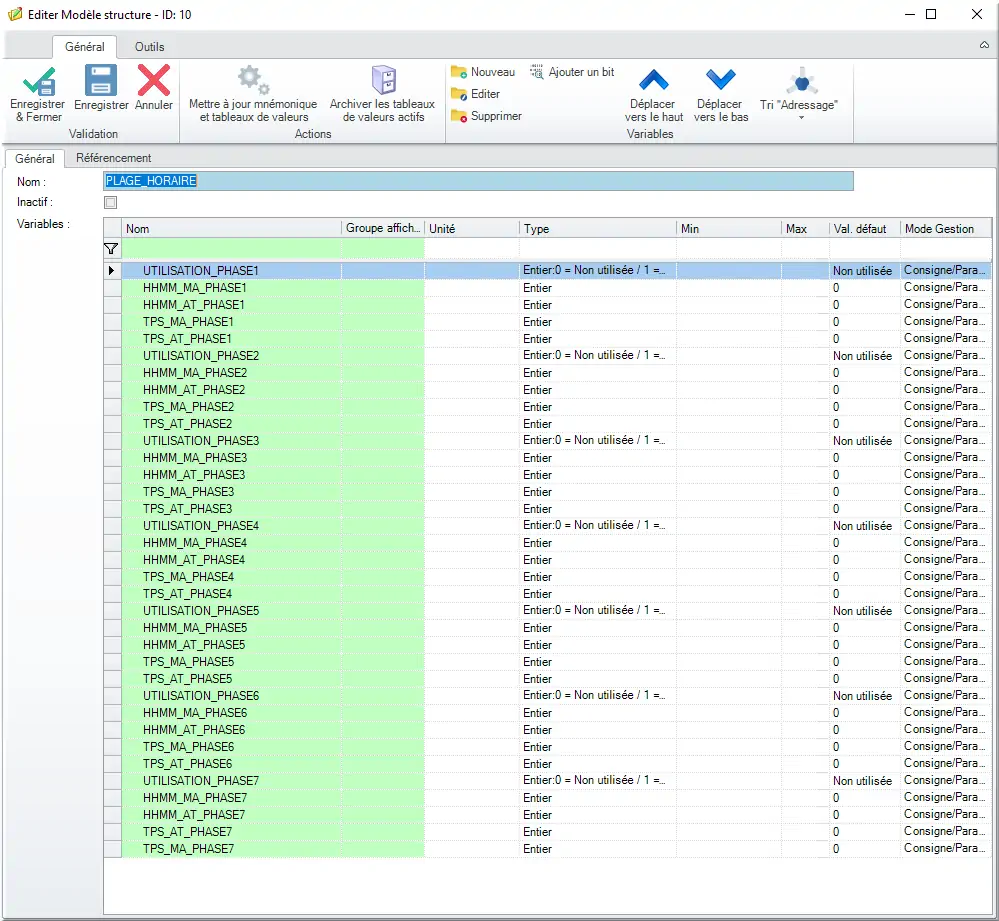Select the UTILISATION_PHASE4 variable
The width and height of the screenshot is (999, 921).
pyautogui.click(x=201, y=525)
